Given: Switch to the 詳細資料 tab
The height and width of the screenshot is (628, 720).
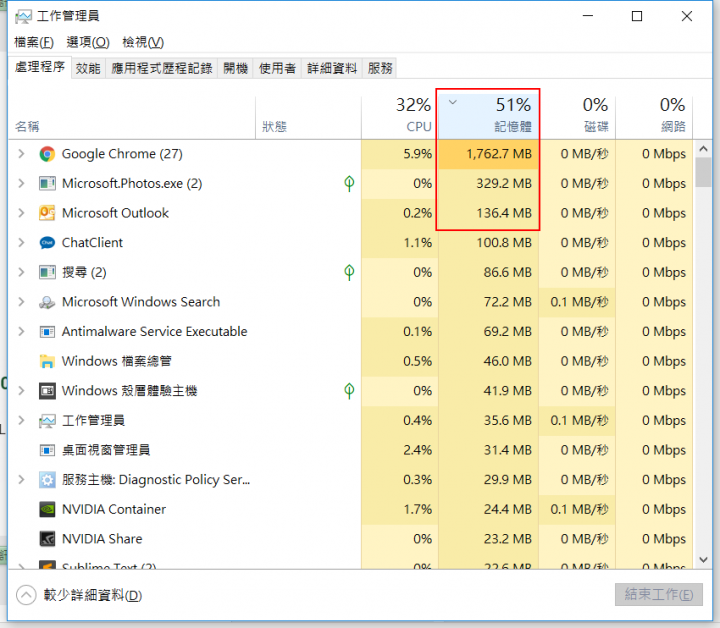Looking at the screenshot, I should click(332, 68).
